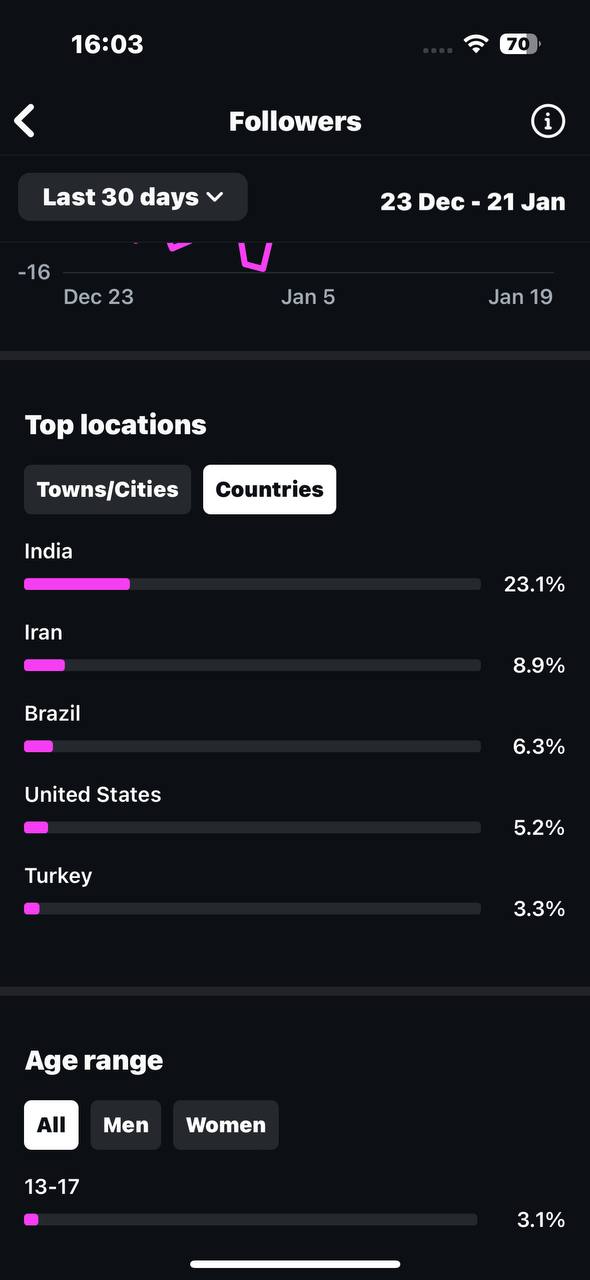Open the info circle icon
This screenshot has height=1280, width=590.
coord(547,121)
